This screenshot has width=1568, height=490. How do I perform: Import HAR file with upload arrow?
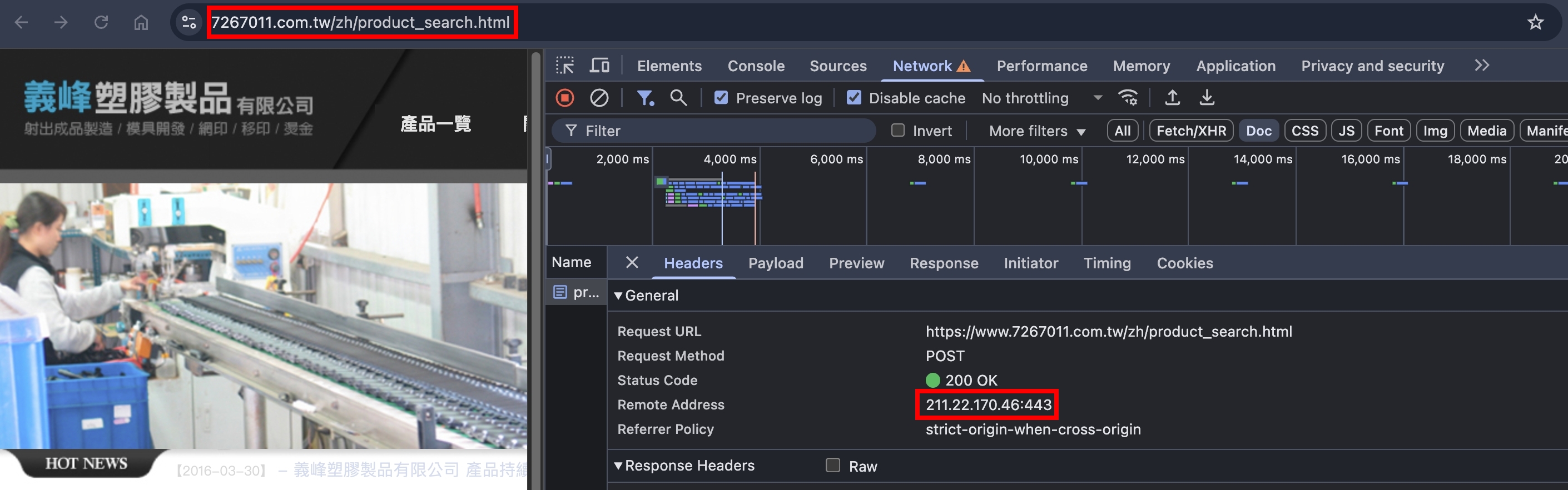[x=1172, y=97]
